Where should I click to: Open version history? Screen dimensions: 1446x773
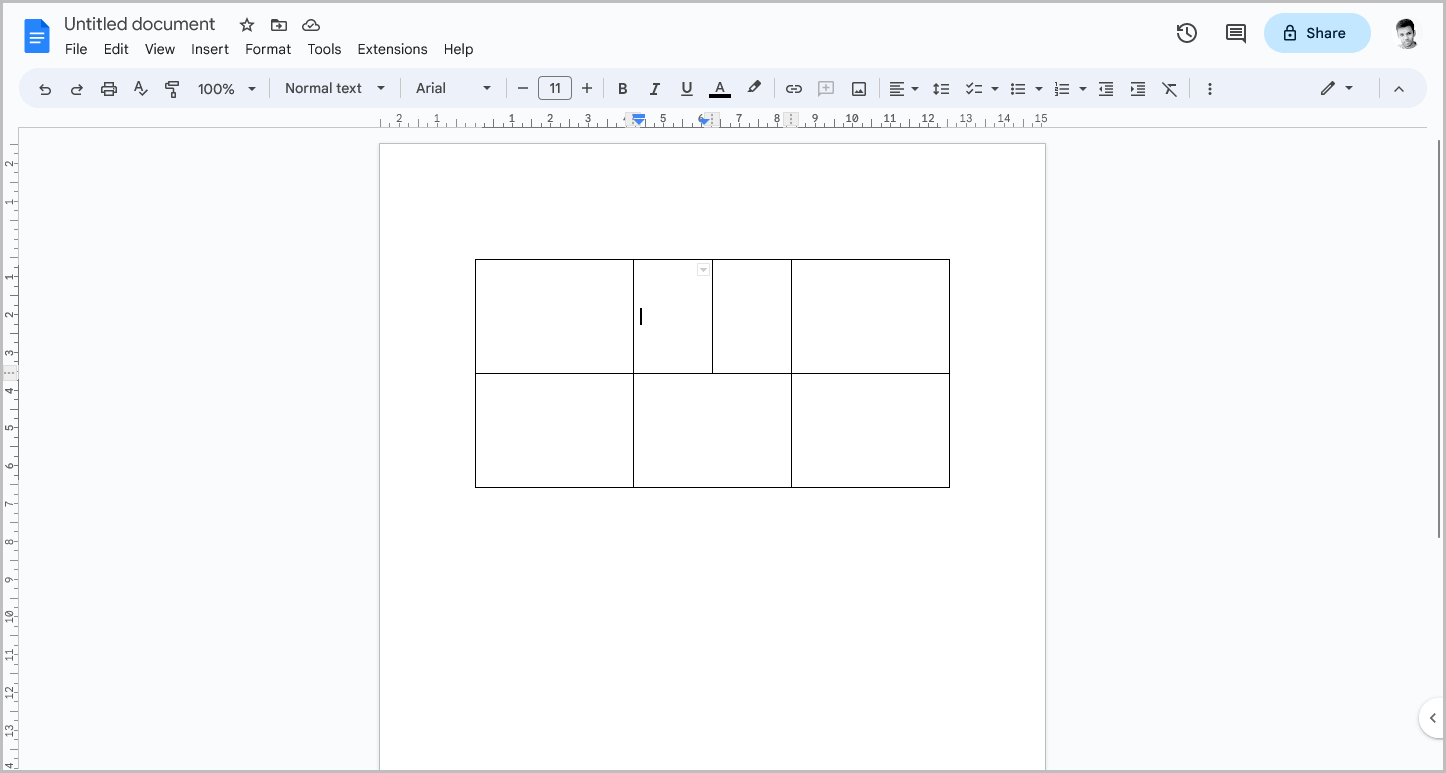tap(1186, 33)
